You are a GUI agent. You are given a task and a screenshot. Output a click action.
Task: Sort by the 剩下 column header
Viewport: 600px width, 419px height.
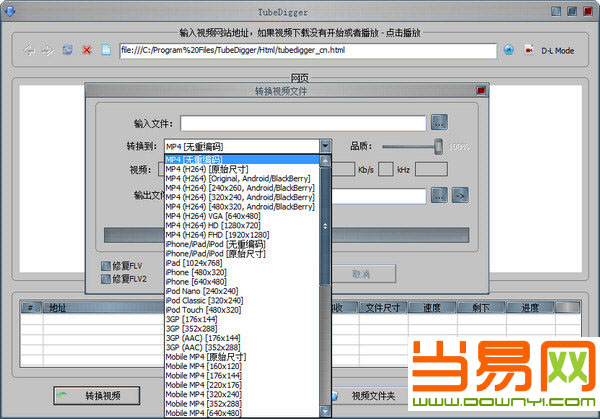481,307
